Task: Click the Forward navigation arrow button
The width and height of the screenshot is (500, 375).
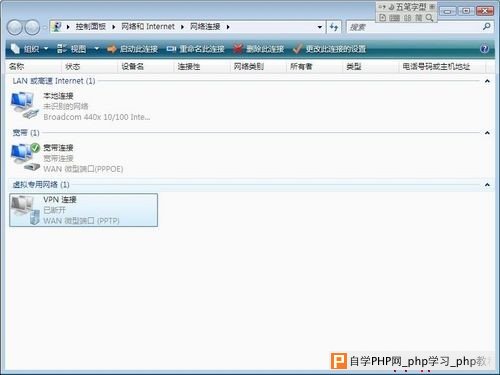Action: [x=32, y=28]
